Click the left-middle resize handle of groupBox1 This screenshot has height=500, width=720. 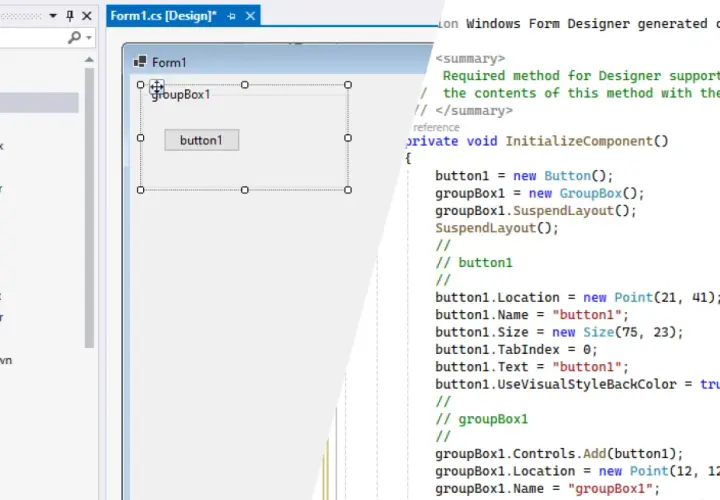click(141, 138)
